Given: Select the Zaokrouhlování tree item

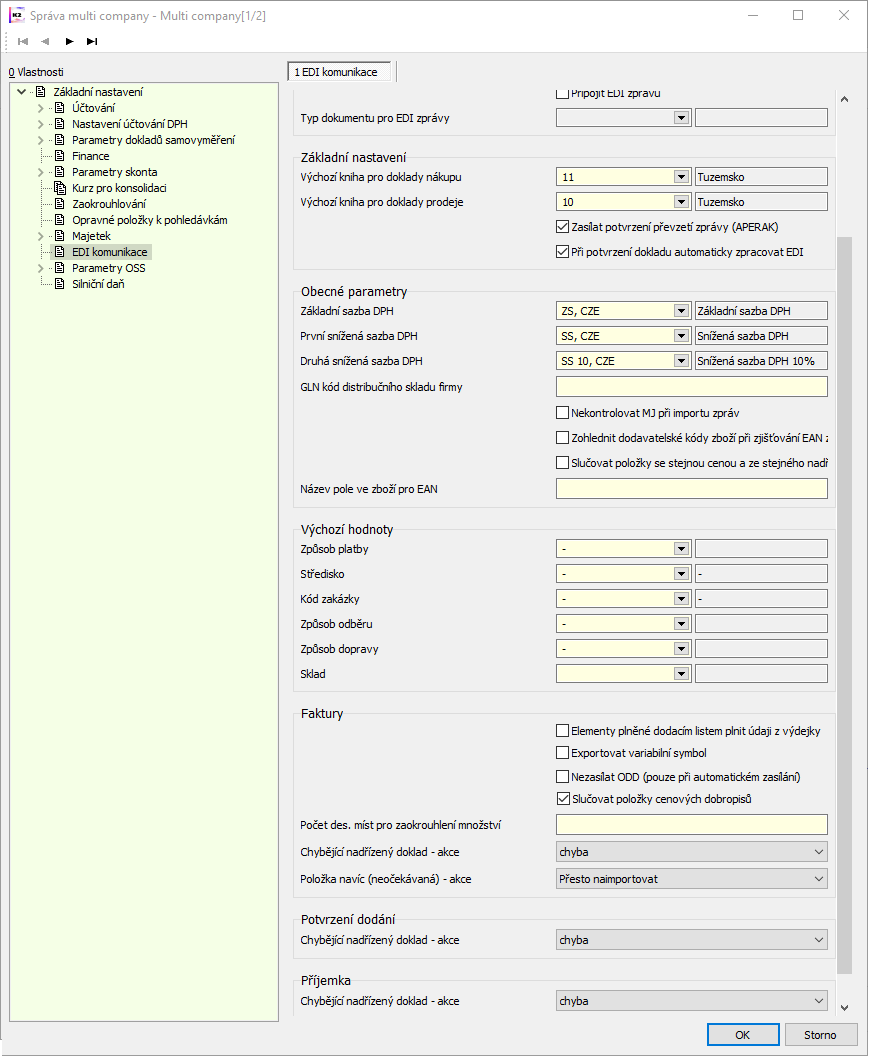Looking at the screenshot, I should coord(109,203).
